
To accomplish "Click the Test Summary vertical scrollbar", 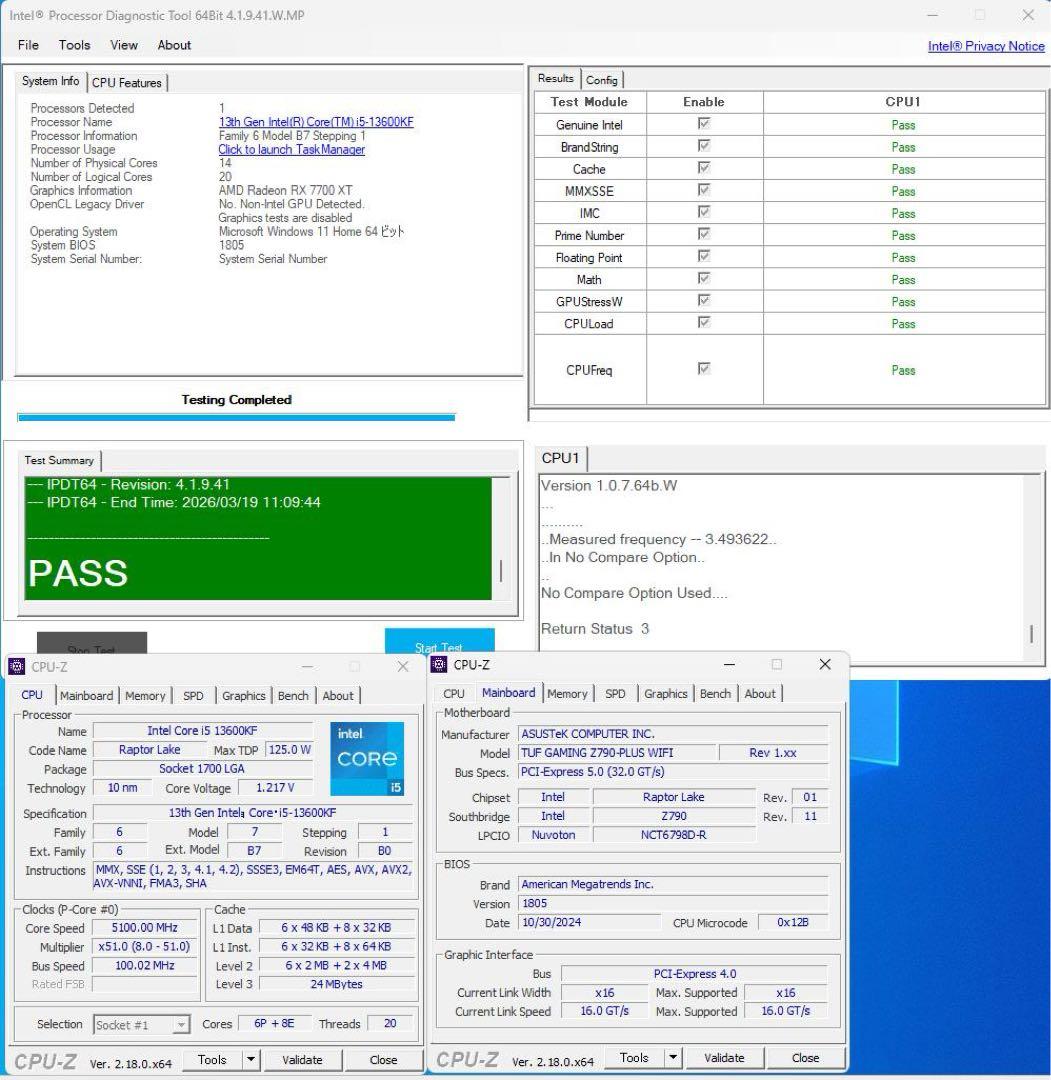I will click(x=501, y=539).
